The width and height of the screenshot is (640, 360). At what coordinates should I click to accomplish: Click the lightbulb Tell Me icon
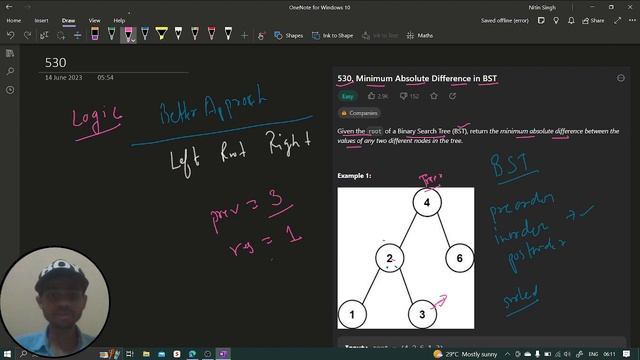pyautogui.click(x=556, y=20)
